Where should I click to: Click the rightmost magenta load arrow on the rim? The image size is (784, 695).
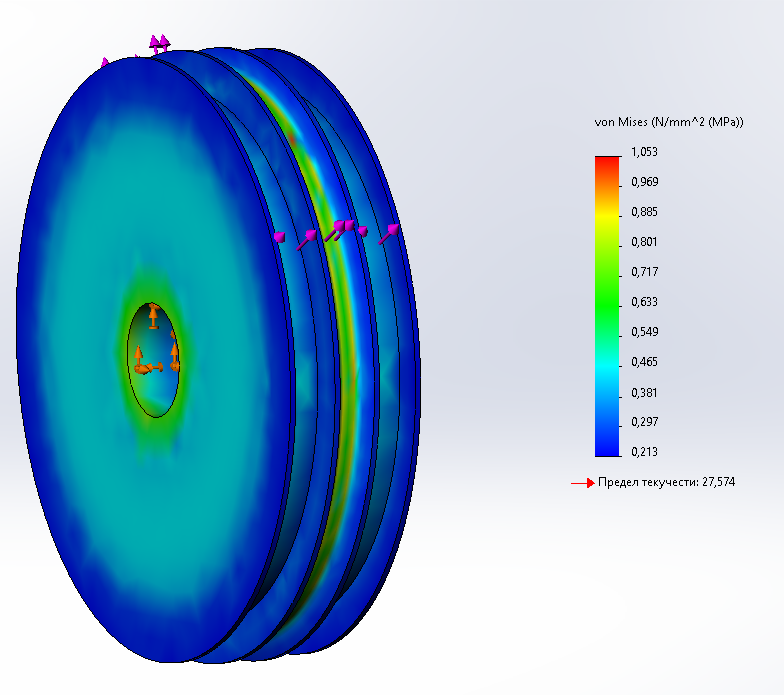(389, 234)
